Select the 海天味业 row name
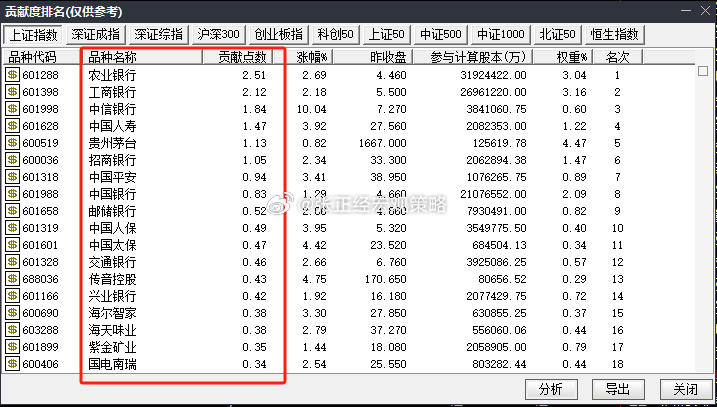 coord(112,330)
